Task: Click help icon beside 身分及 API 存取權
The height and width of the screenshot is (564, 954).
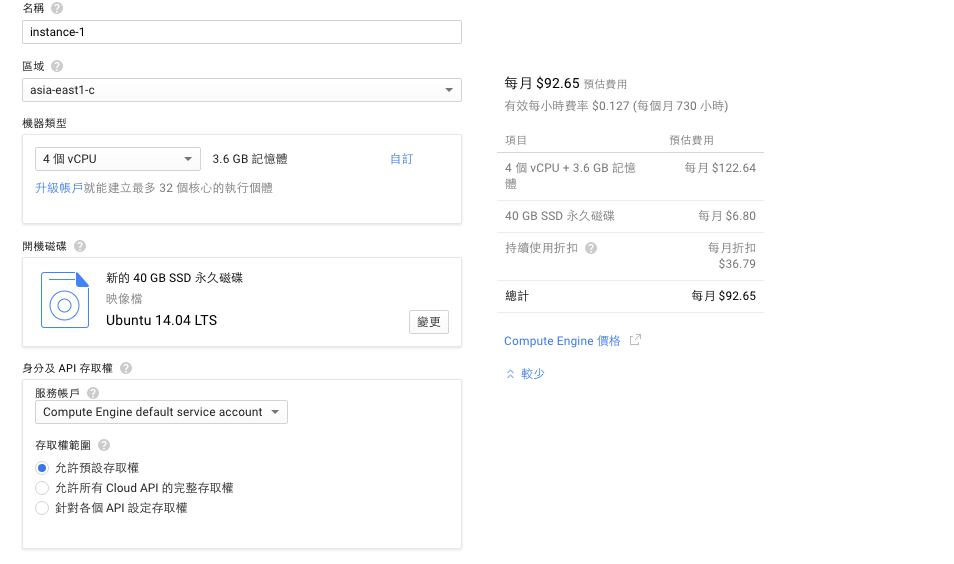Action: pyautogui.click(x=126, y=368)
